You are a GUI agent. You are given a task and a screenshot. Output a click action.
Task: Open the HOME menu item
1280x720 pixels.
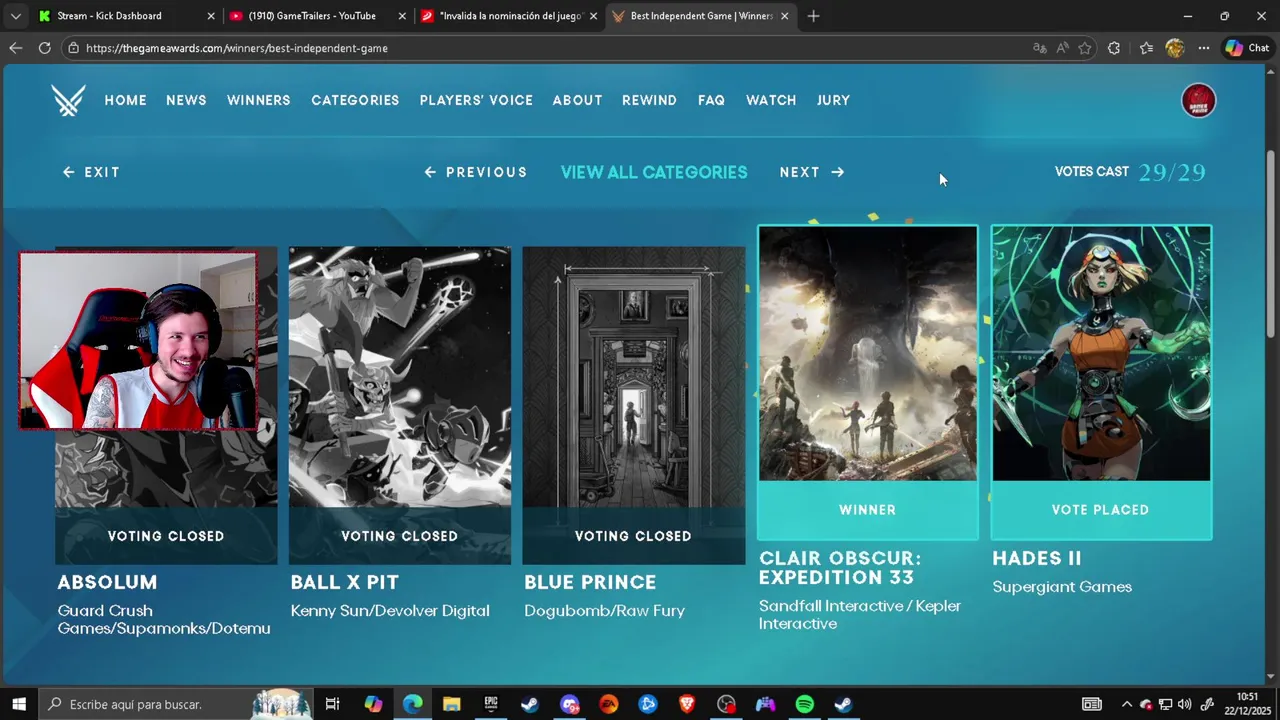126,100
